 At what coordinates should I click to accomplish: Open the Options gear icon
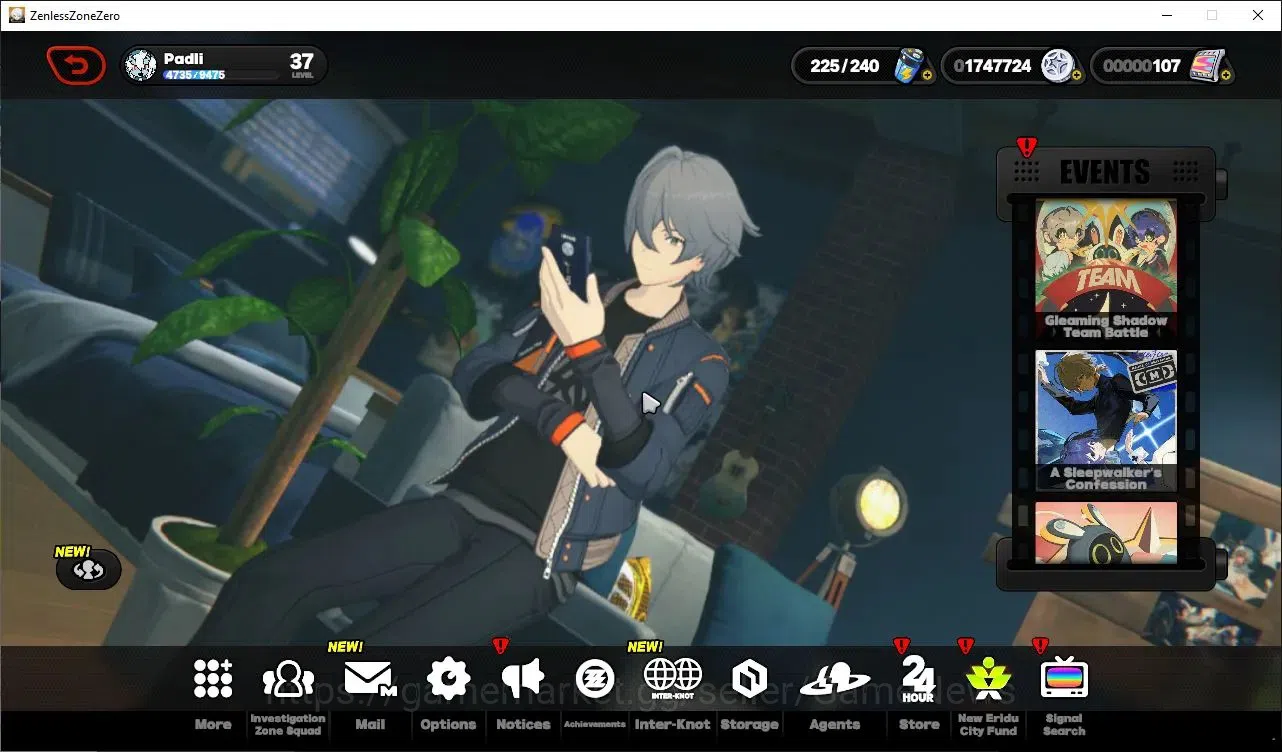coord(448,679)
